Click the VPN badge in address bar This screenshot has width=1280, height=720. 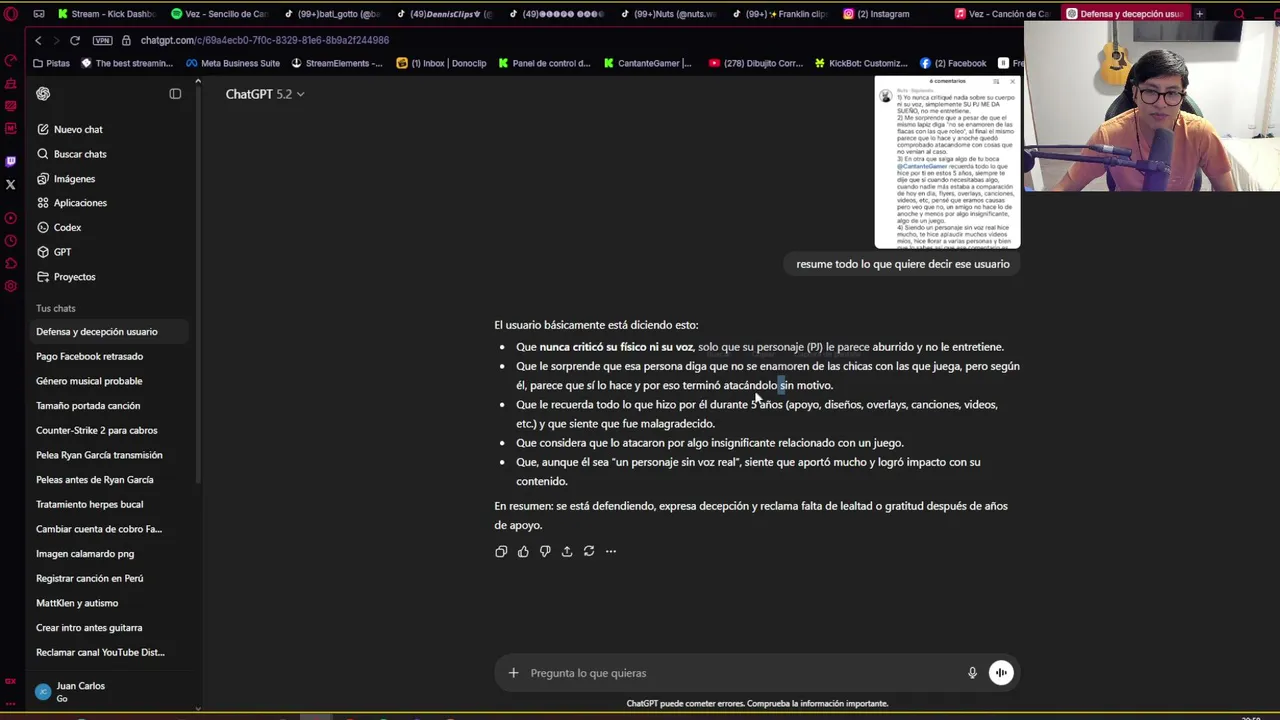(x=102, y=40)
